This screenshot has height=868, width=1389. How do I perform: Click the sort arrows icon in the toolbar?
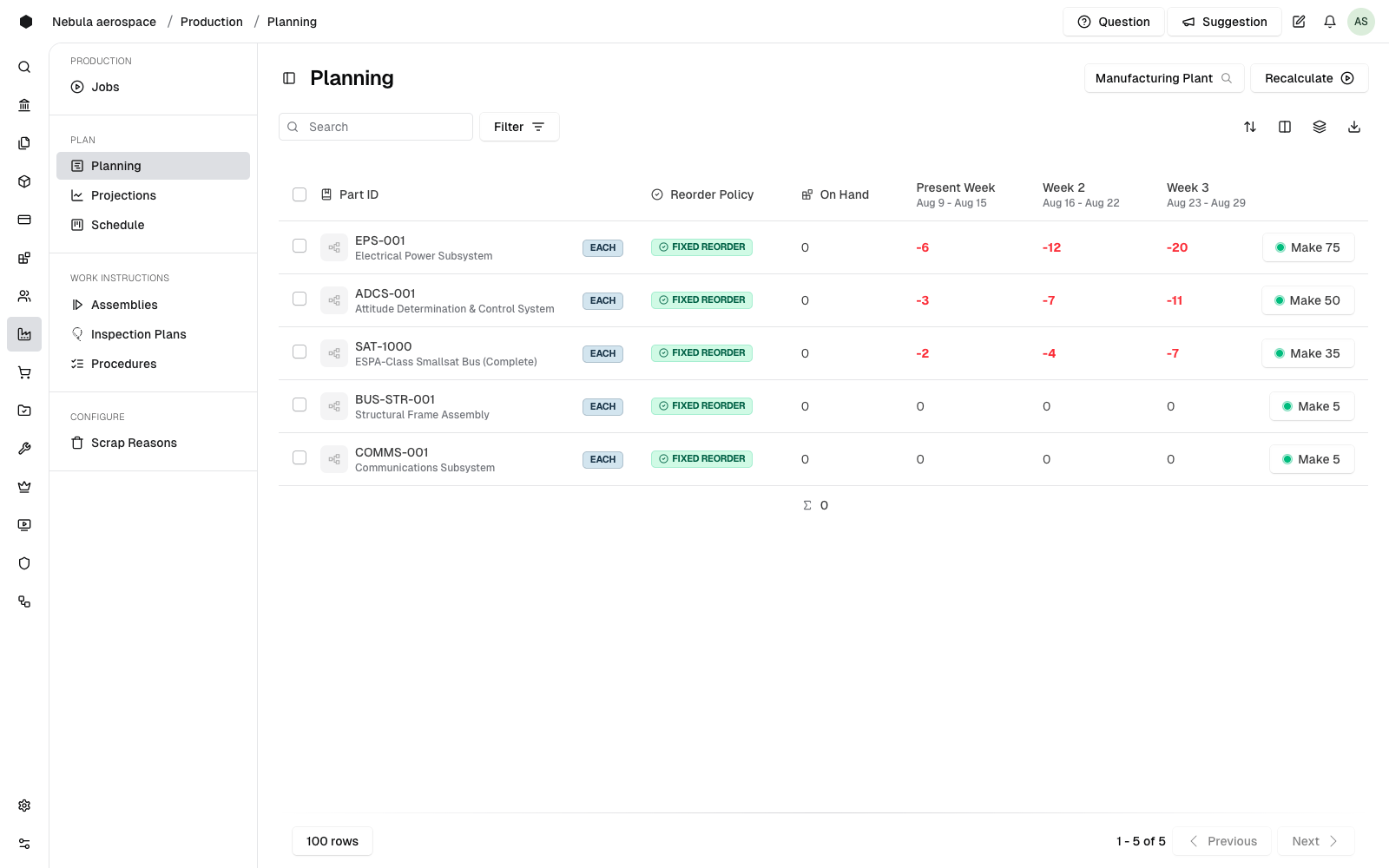1250,127
